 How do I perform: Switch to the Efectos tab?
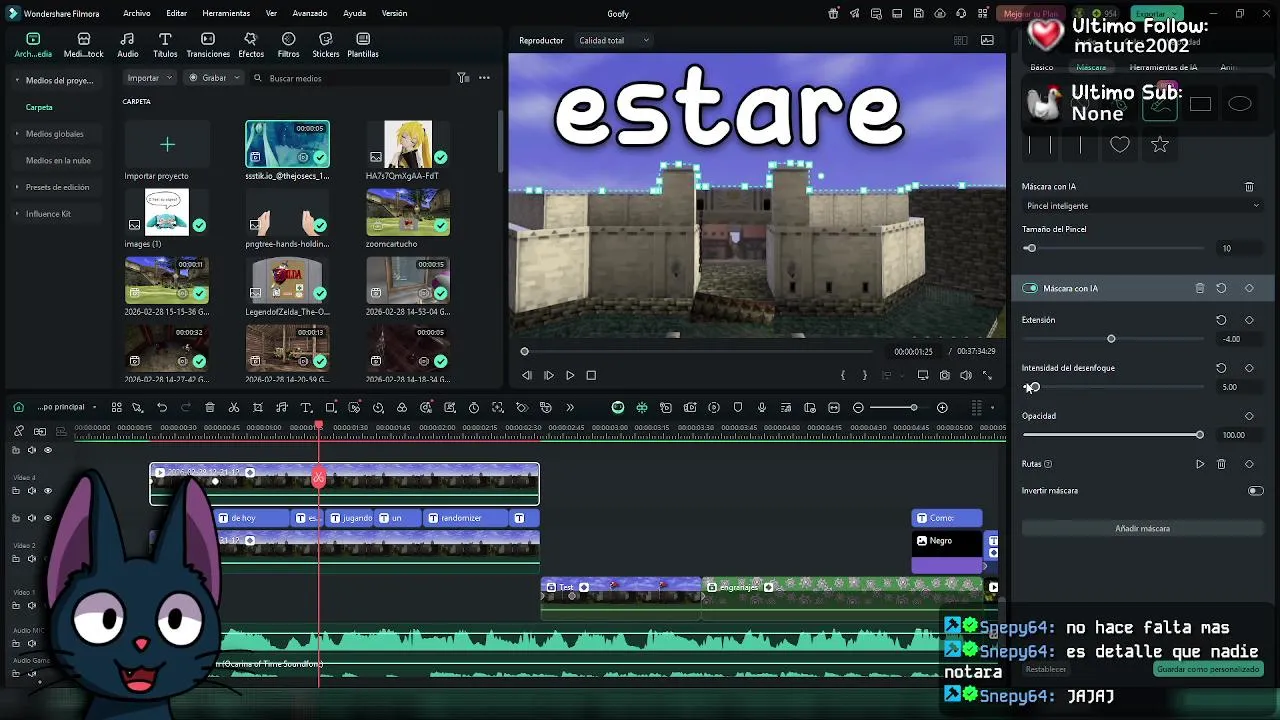[251, 45]
